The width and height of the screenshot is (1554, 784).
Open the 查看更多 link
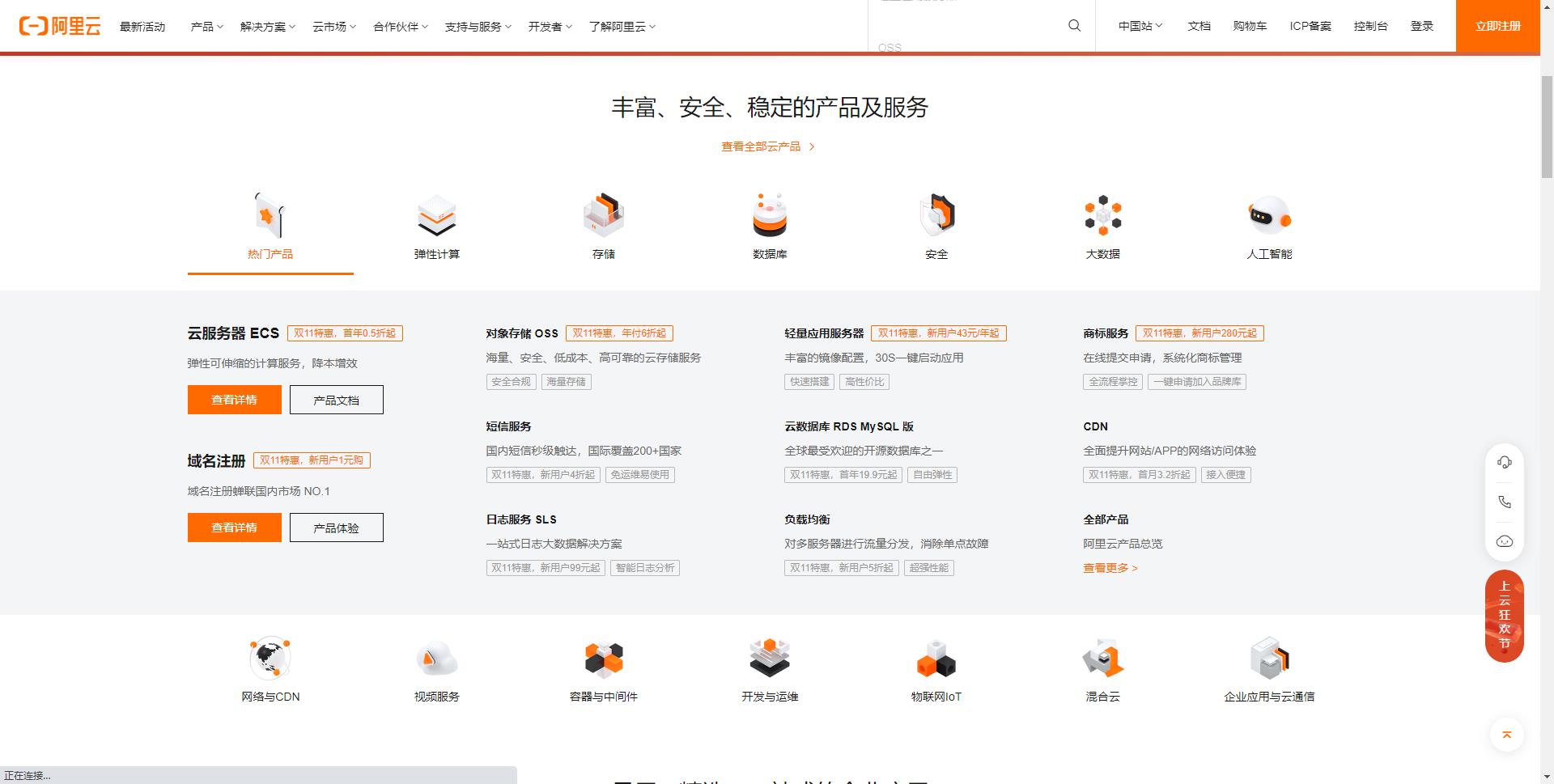1110,568
